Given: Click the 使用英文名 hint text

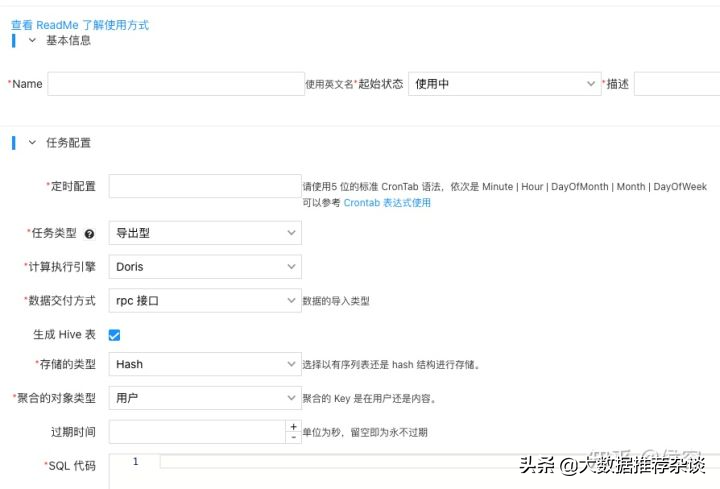Looking at the screenshot, I should [x=329, y=84].
